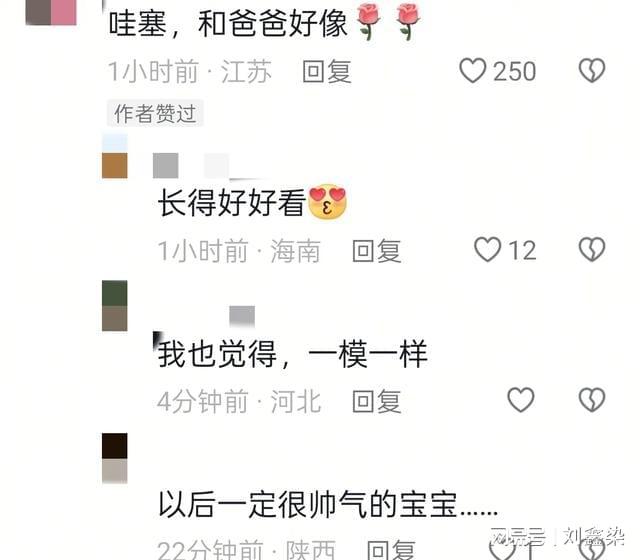Reply to the 陕西 comment via 回复

pyautogui.click(x=391, y=549)
